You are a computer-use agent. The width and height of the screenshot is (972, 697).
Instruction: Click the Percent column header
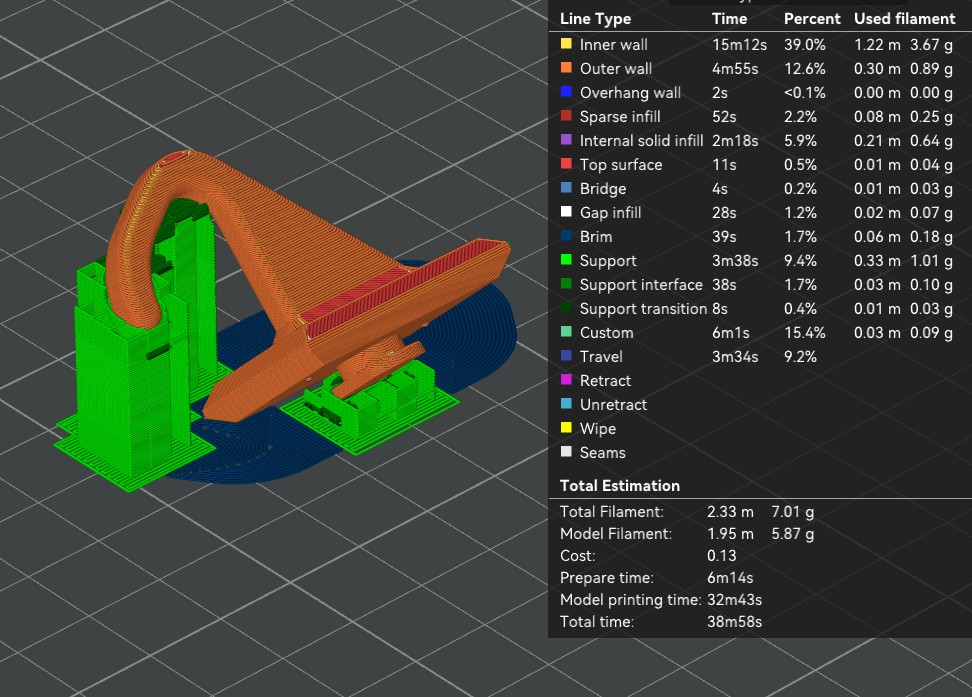811,19
